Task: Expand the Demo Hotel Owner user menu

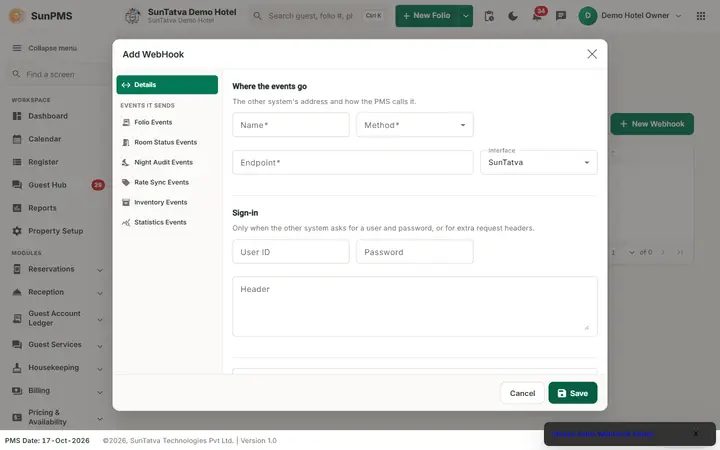Action: [679, 16]
